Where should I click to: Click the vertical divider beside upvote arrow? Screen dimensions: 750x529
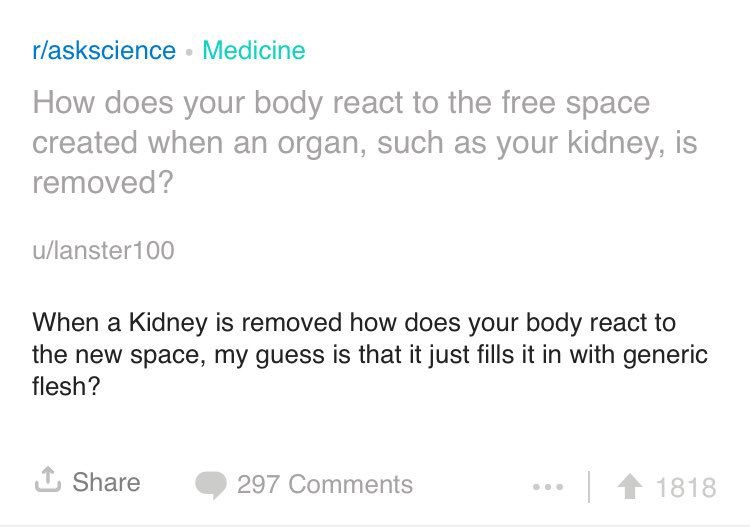point(589,487)
